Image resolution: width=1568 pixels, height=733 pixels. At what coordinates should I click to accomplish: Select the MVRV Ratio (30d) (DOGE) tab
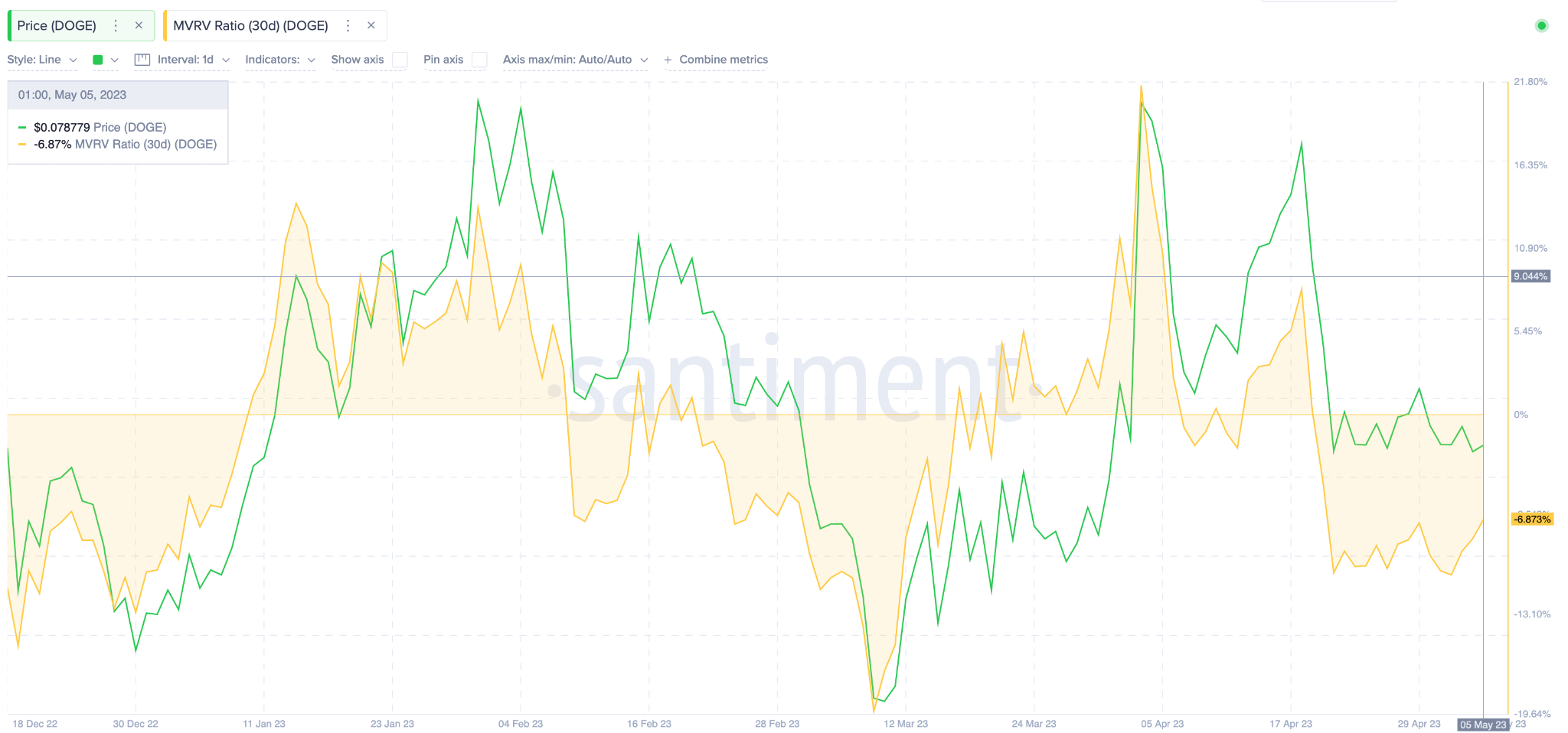point(251,25)
